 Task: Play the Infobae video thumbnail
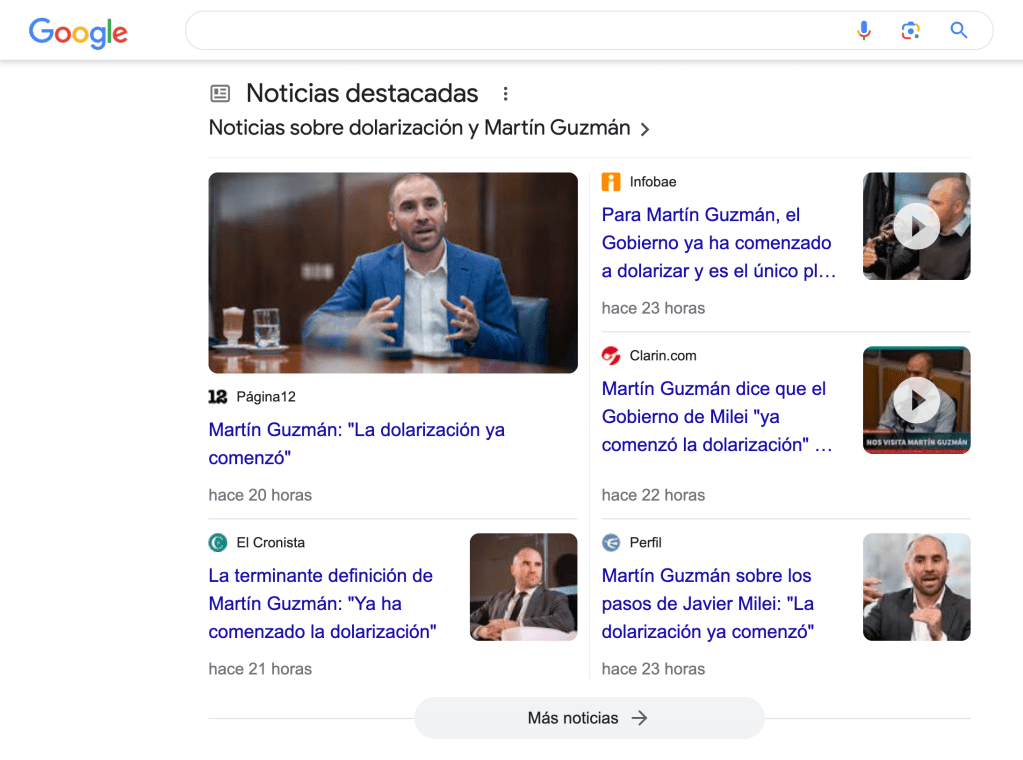click(x=916, y=227)
